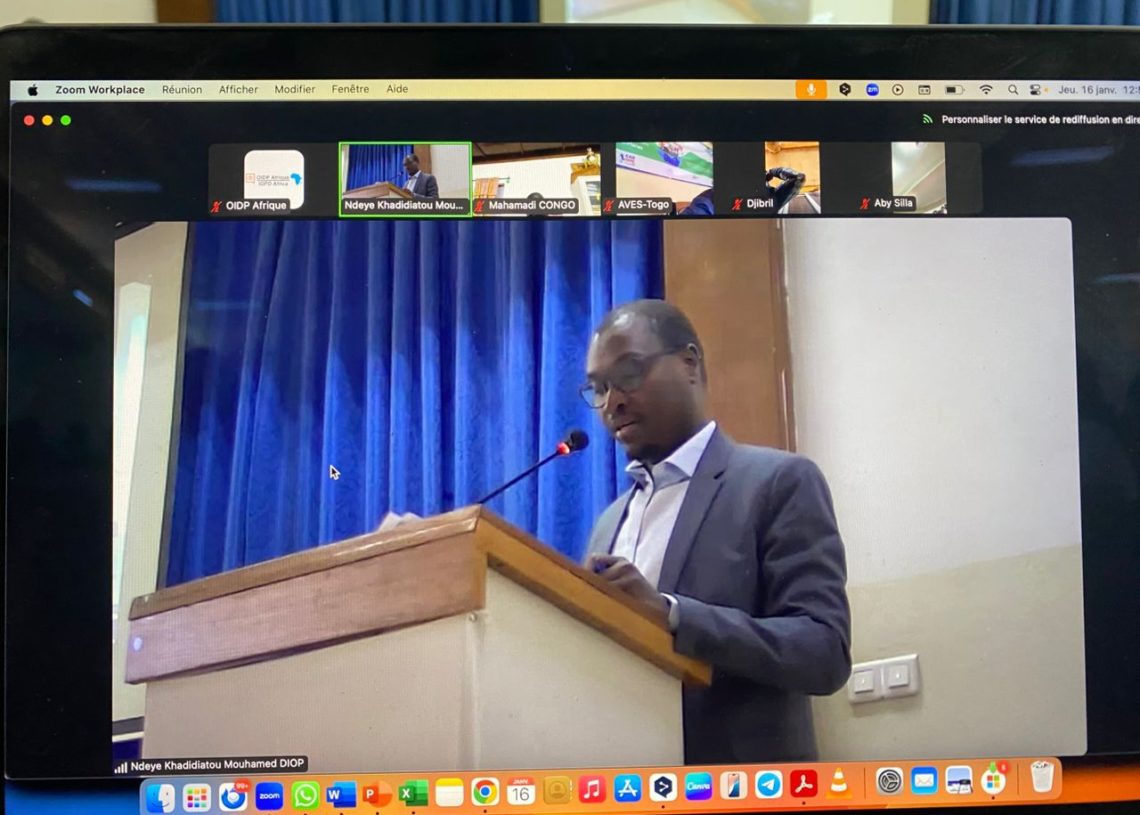Open Google Chrome from the dock

point(485,792)
